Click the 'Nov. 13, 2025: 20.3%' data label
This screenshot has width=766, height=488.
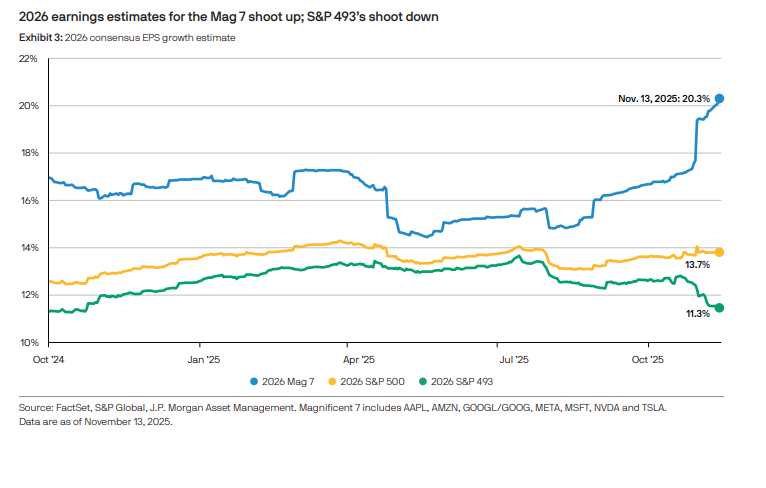pyautogui.click(x=663, y=98)
